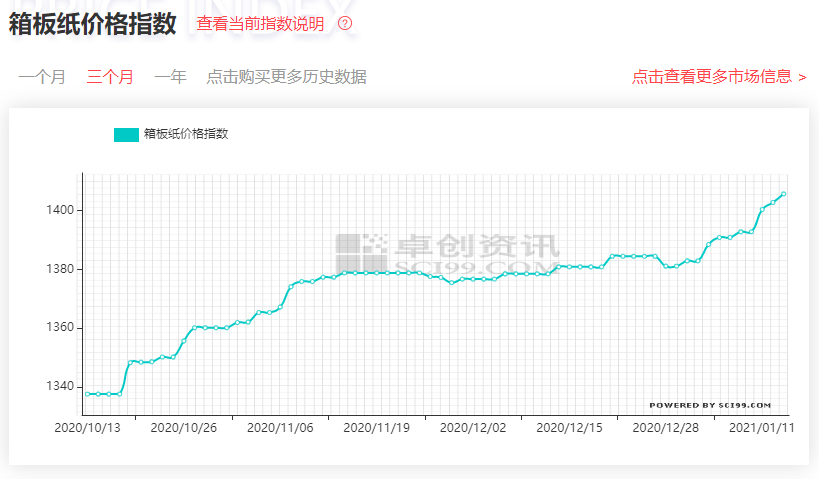819x479 pixels.
Task: Toggle the teal 箱板纸价格指数 legend swatch
Action: [x=126, y=134]
